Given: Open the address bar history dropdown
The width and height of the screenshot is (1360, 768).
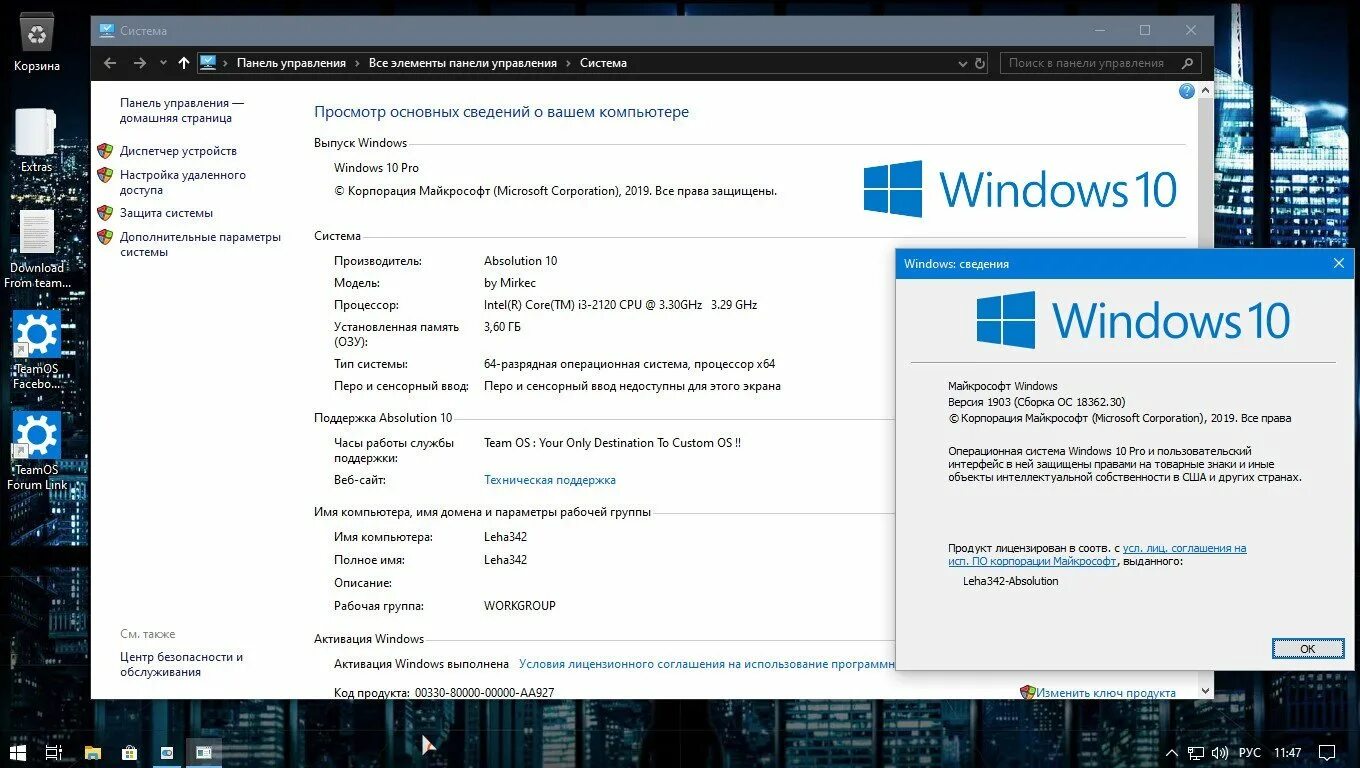Looking at the screenshot, I should [x=962, y=63].
